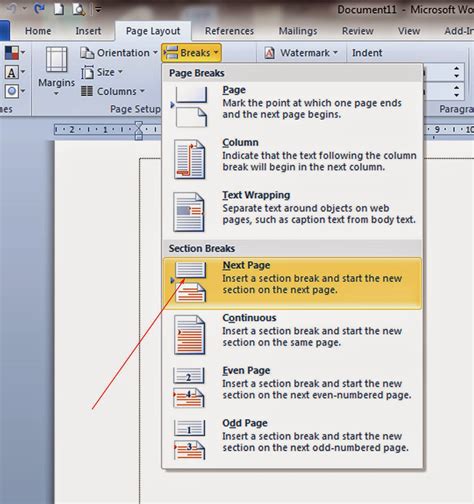Click the Print Preview icon in quick access toolbar

79,9
